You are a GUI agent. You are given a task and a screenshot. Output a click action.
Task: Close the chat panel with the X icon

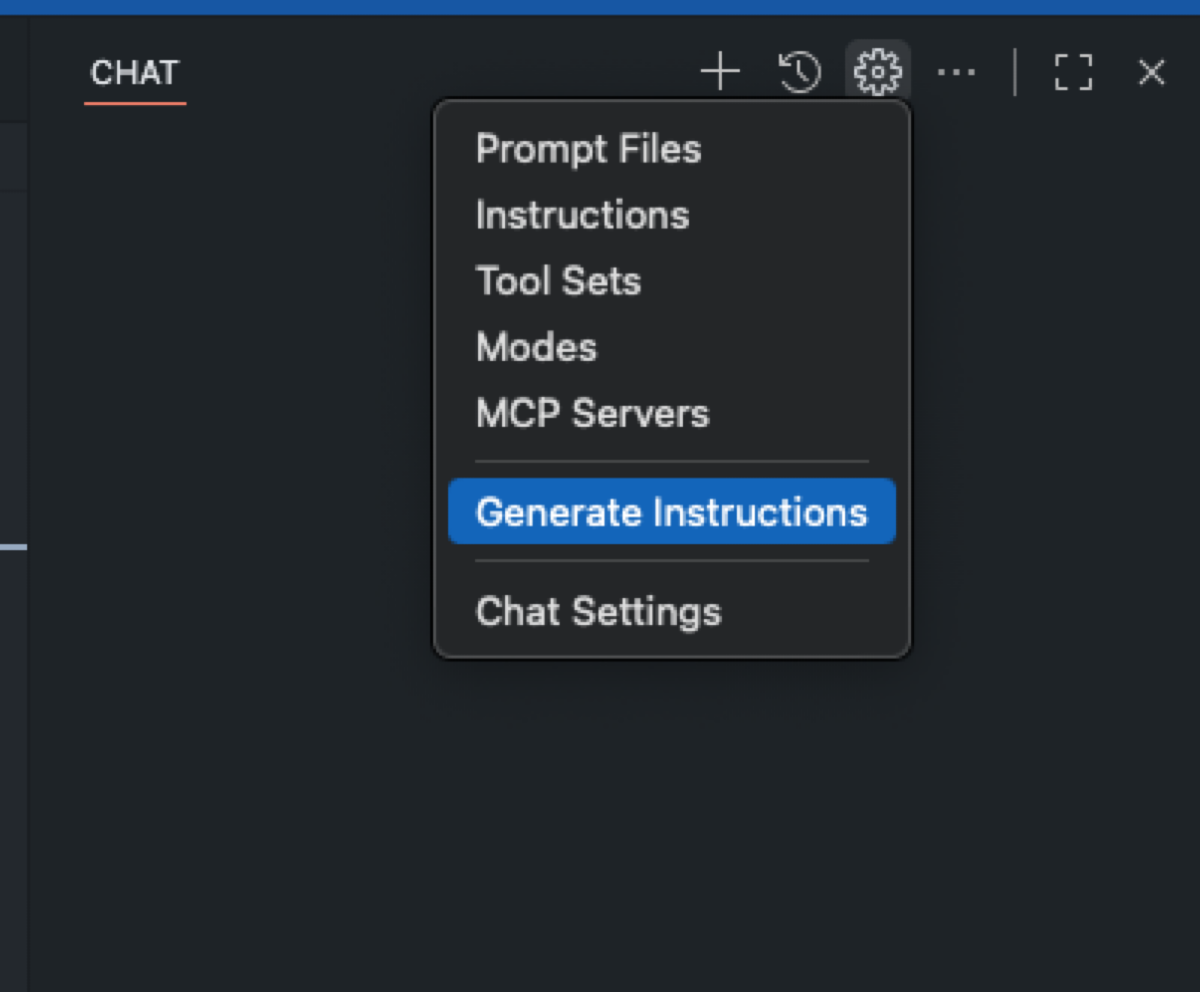1152,72
